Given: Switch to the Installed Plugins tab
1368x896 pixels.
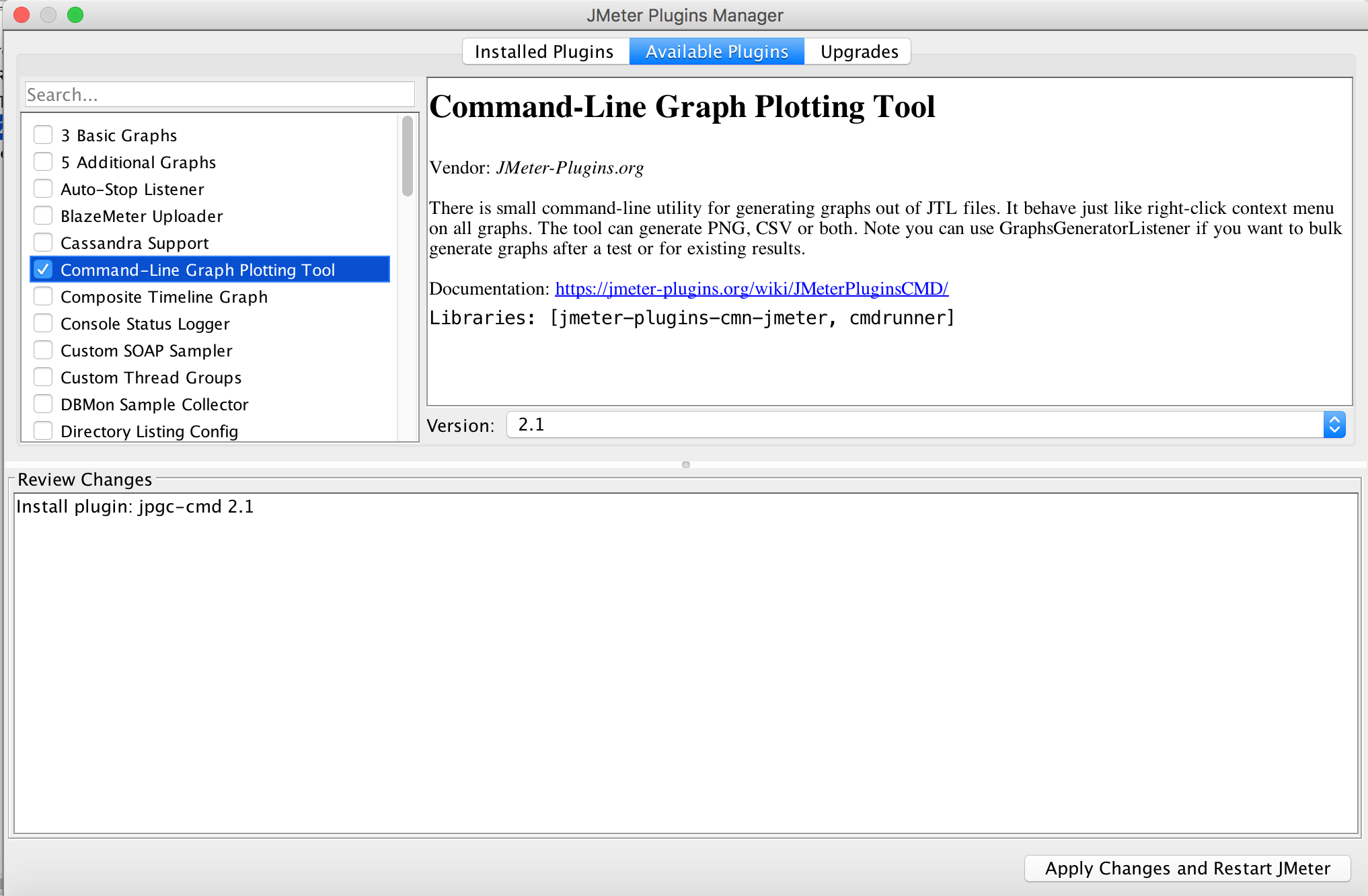Looking at the screenshot, I should 544,52.
